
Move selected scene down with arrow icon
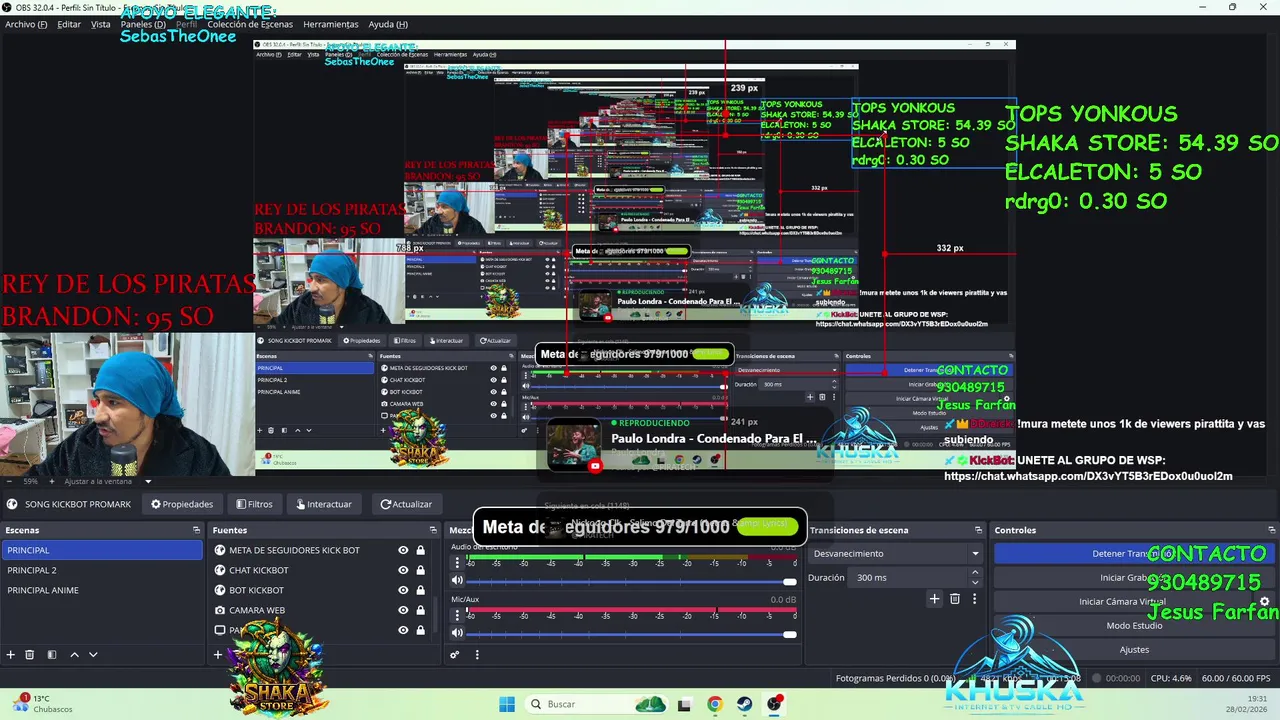click(93, 655)
